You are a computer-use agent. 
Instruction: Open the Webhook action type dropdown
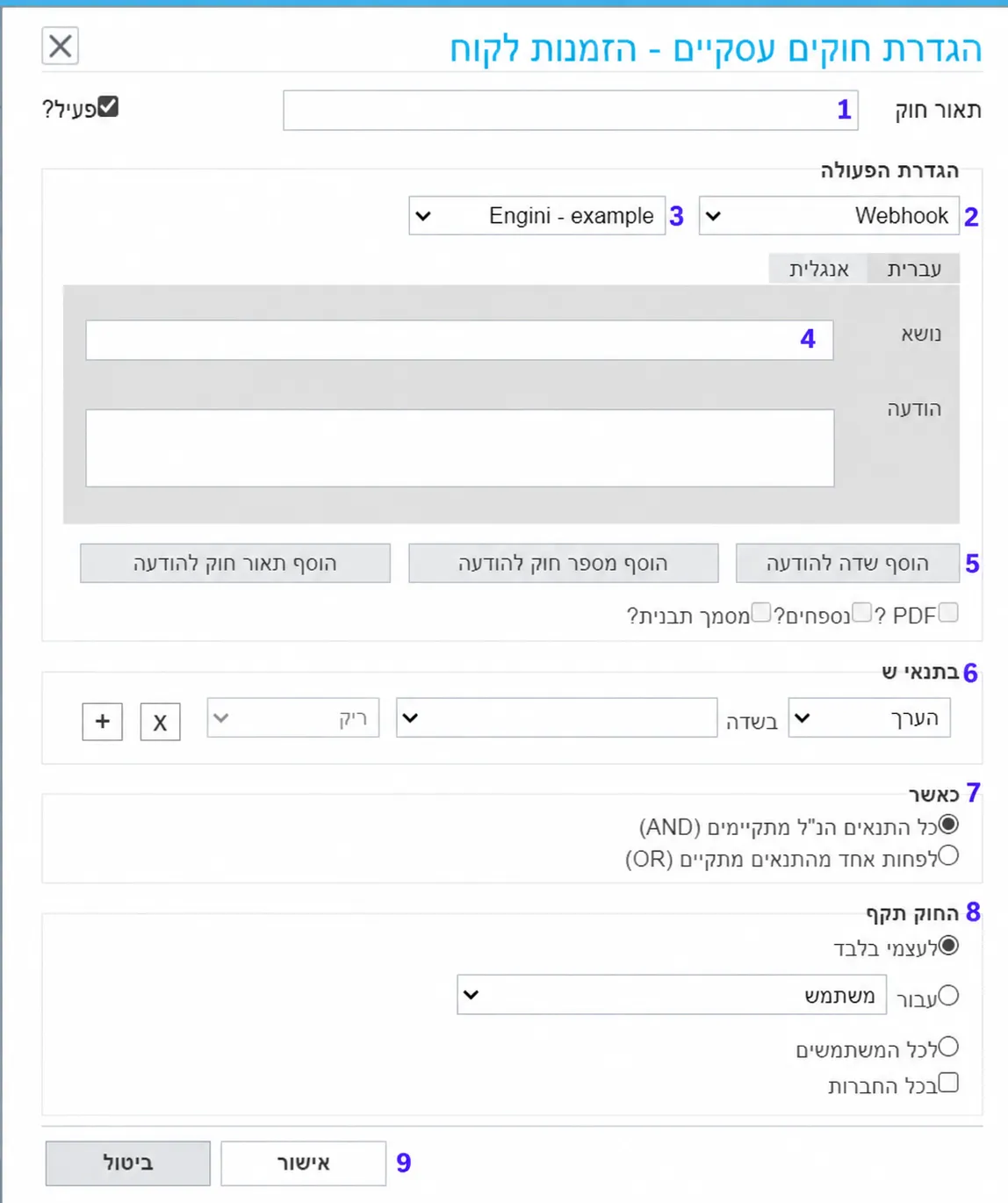coord(829,216)
